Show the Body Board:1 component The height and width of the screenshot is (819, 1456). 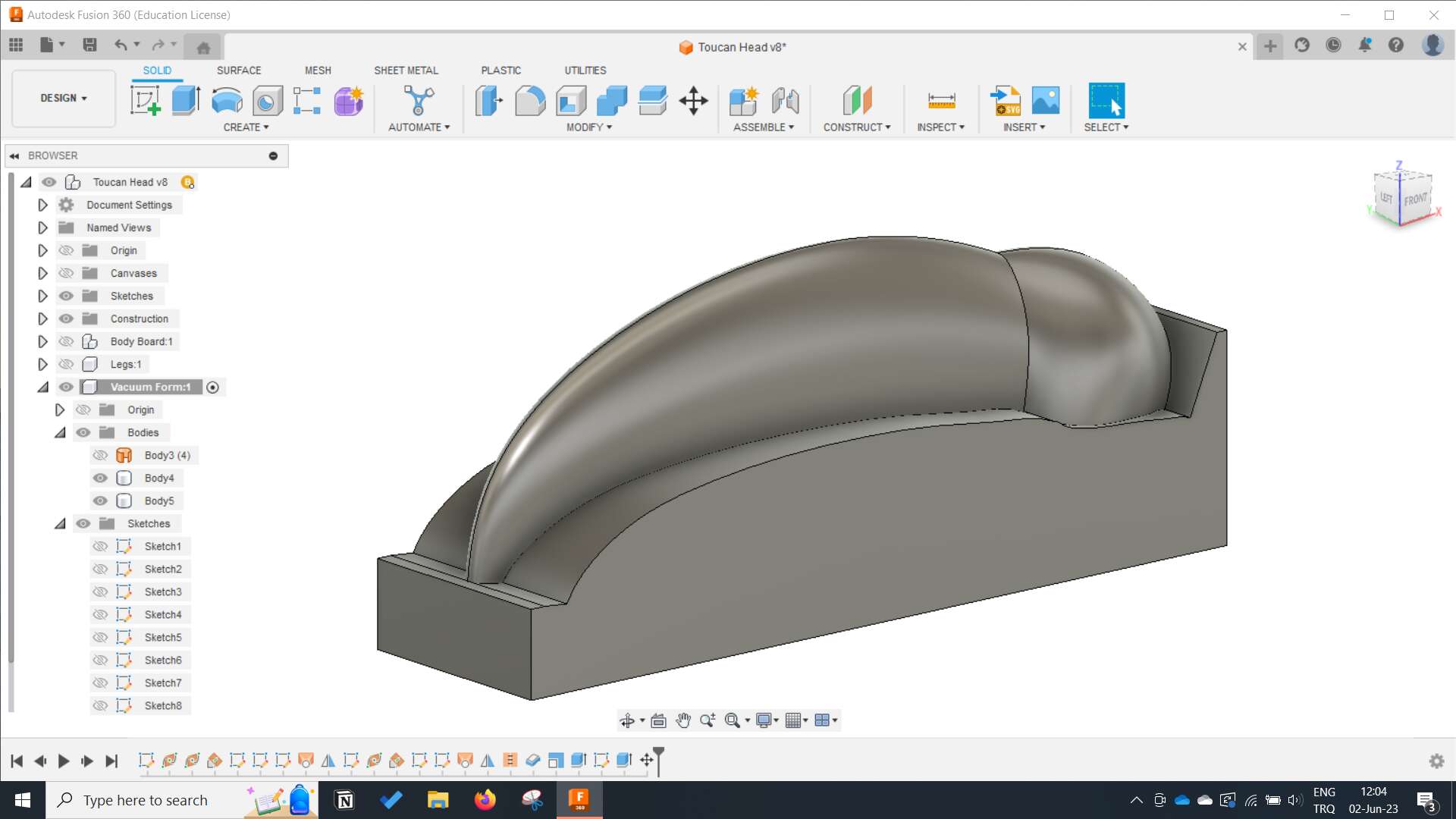click(x=66, y=341)
